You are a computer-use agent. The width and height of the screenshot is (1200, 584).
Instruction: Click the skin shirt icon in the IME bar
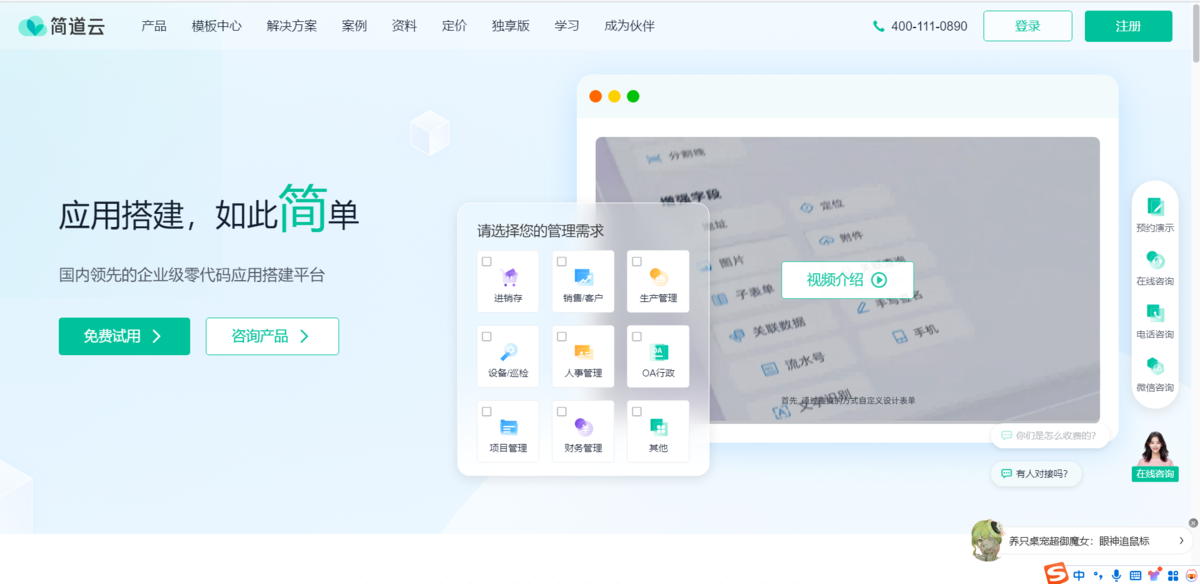[1154, 575]
